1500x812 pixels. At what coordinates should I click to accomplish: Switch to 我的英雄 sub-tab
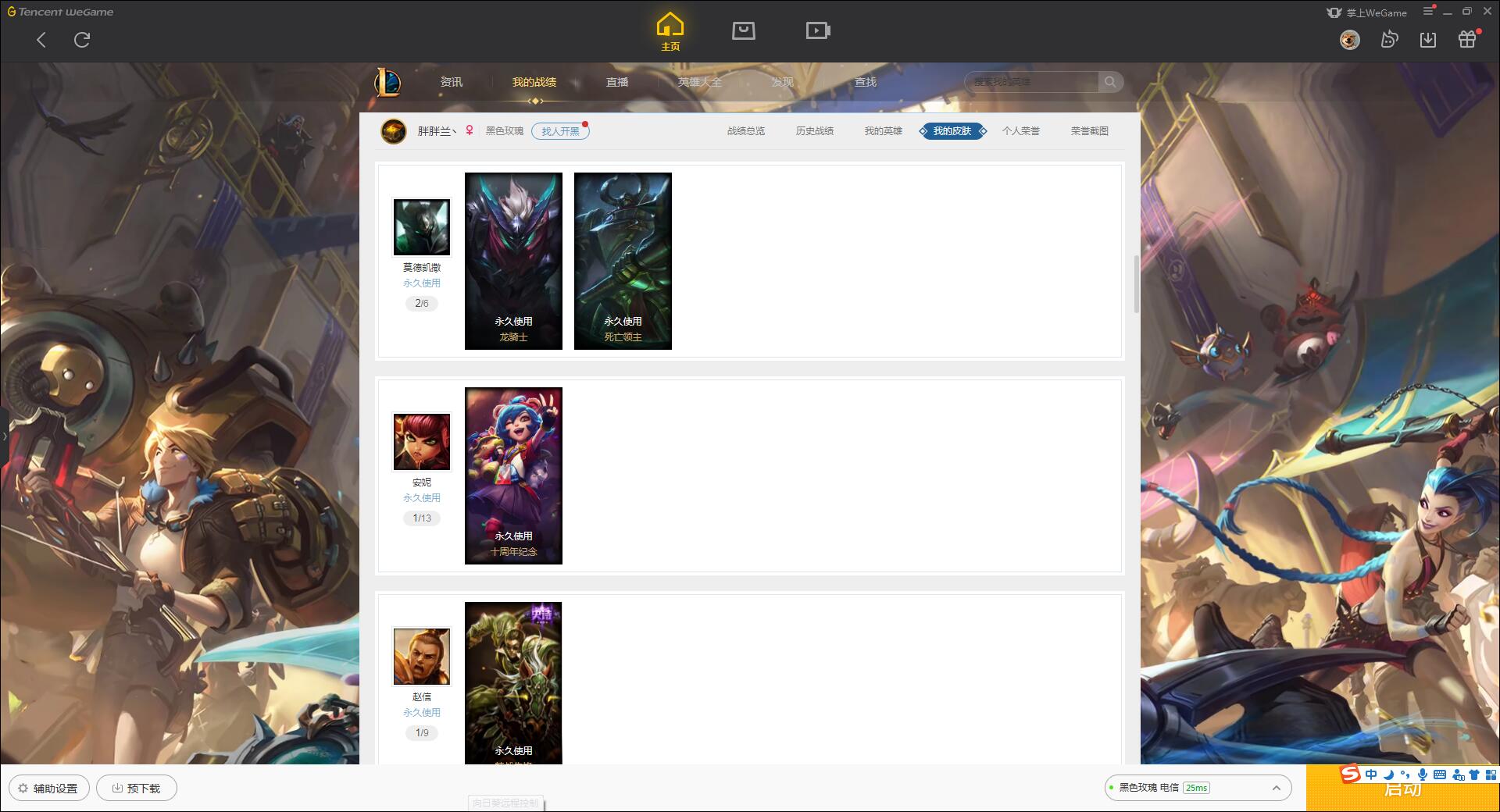tap(884, 131)
